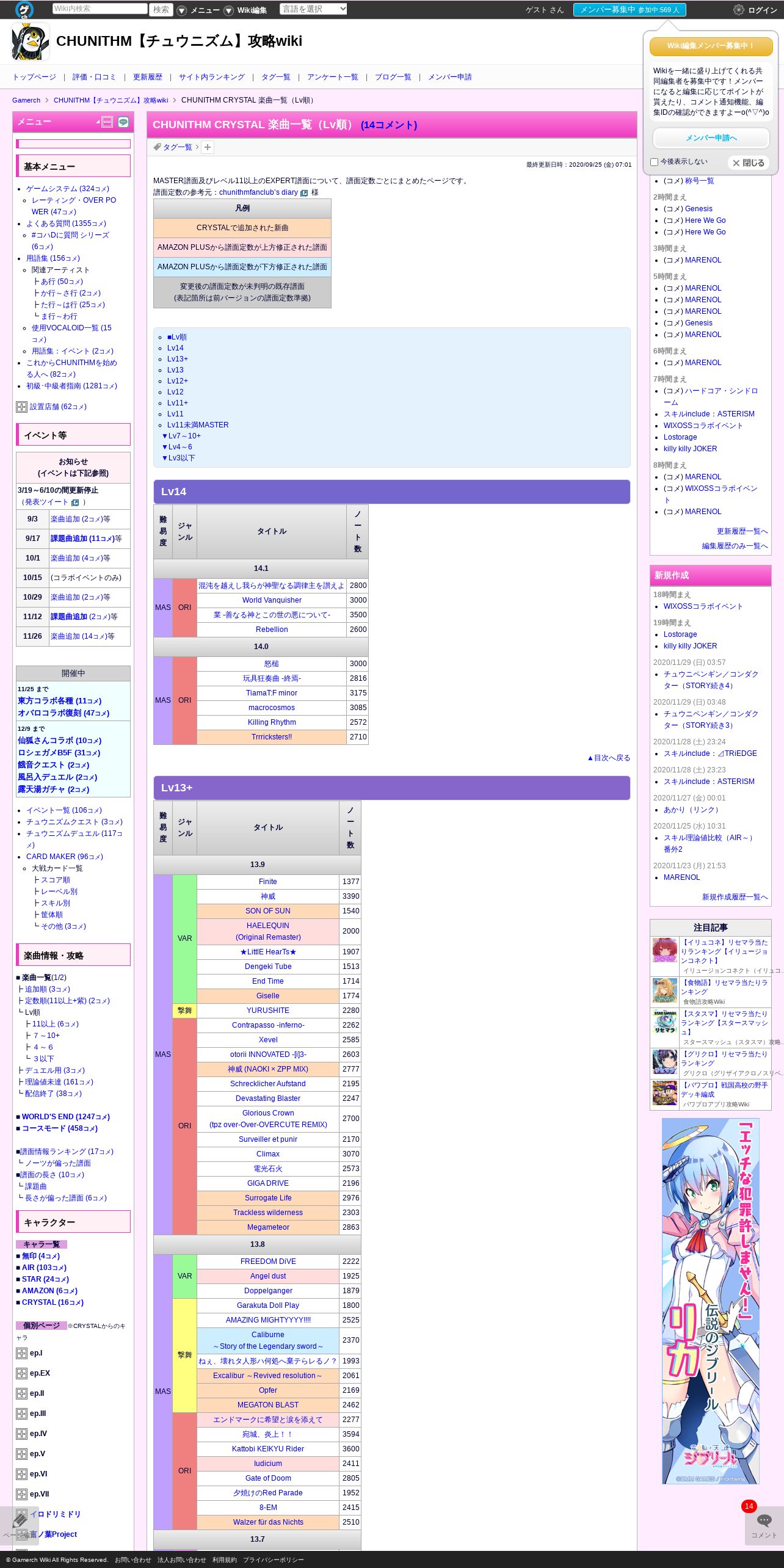Click ▲目次へ戻る link
Screen dimensions: 784x1568
tap(609, 758)
